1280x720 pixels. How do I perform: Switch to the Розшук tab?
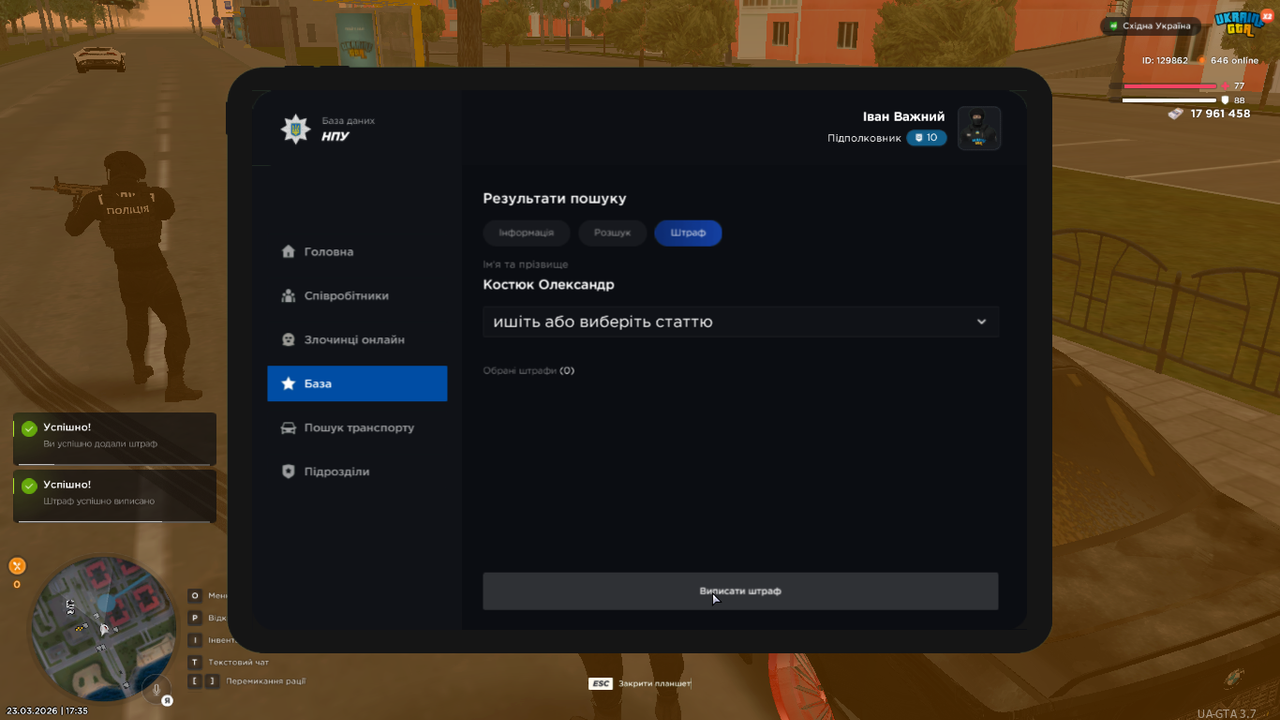coord(612,233)
